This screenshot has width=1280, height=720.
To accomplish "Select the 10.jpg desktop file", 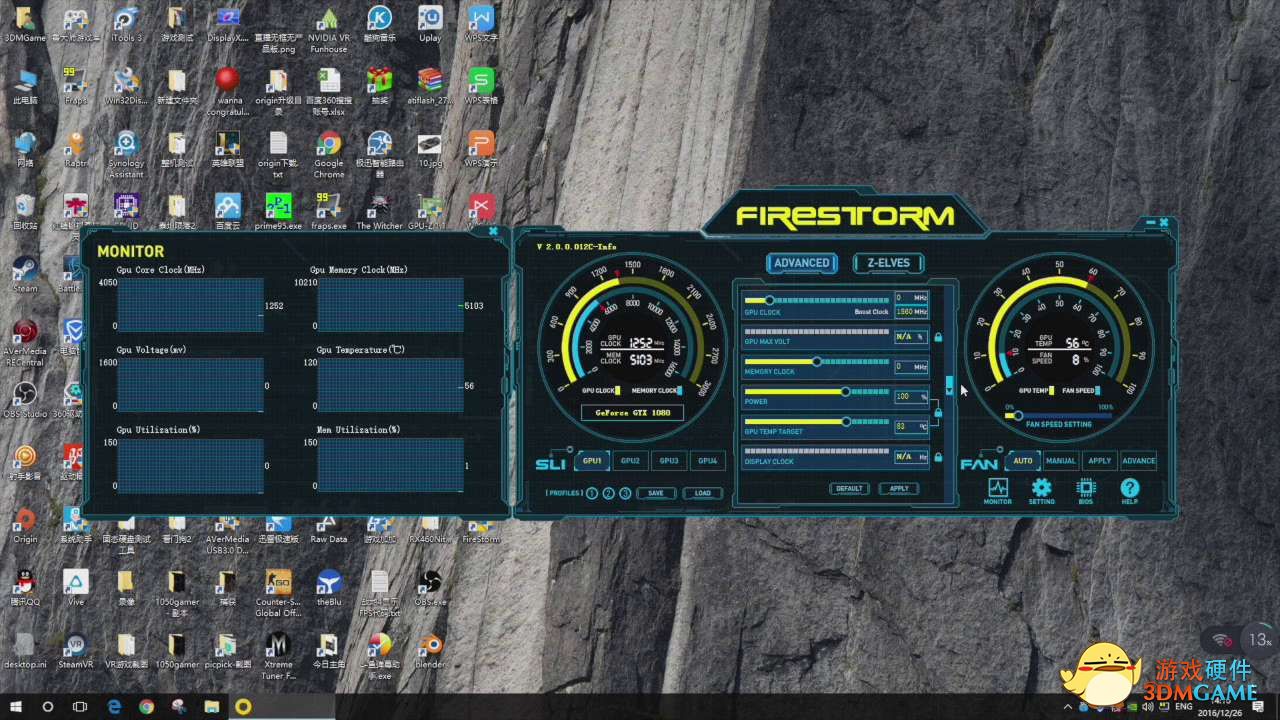I will 430,150.
